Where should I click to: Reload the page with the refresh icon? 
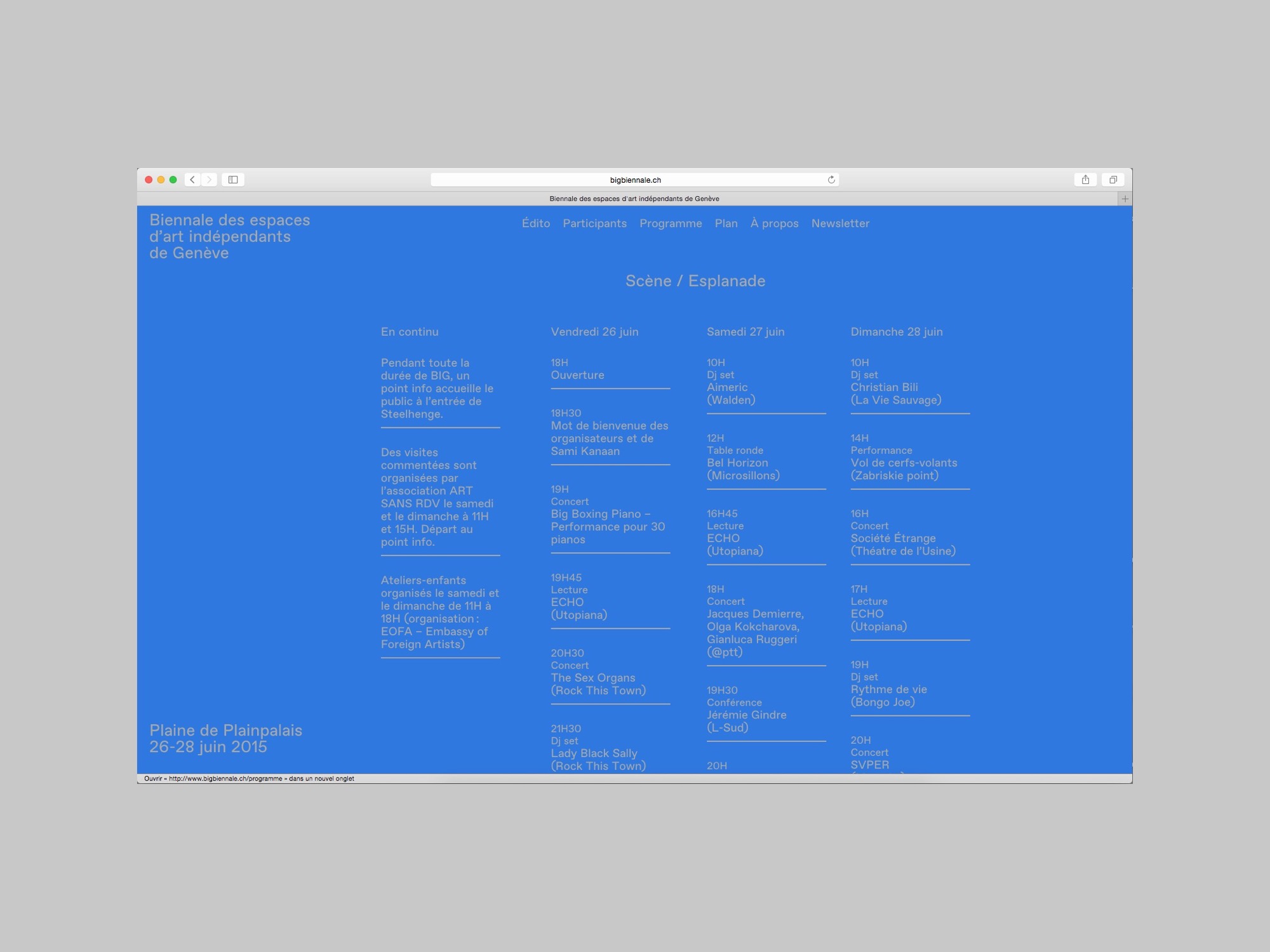pyautogui.click(x=831, y=180)
